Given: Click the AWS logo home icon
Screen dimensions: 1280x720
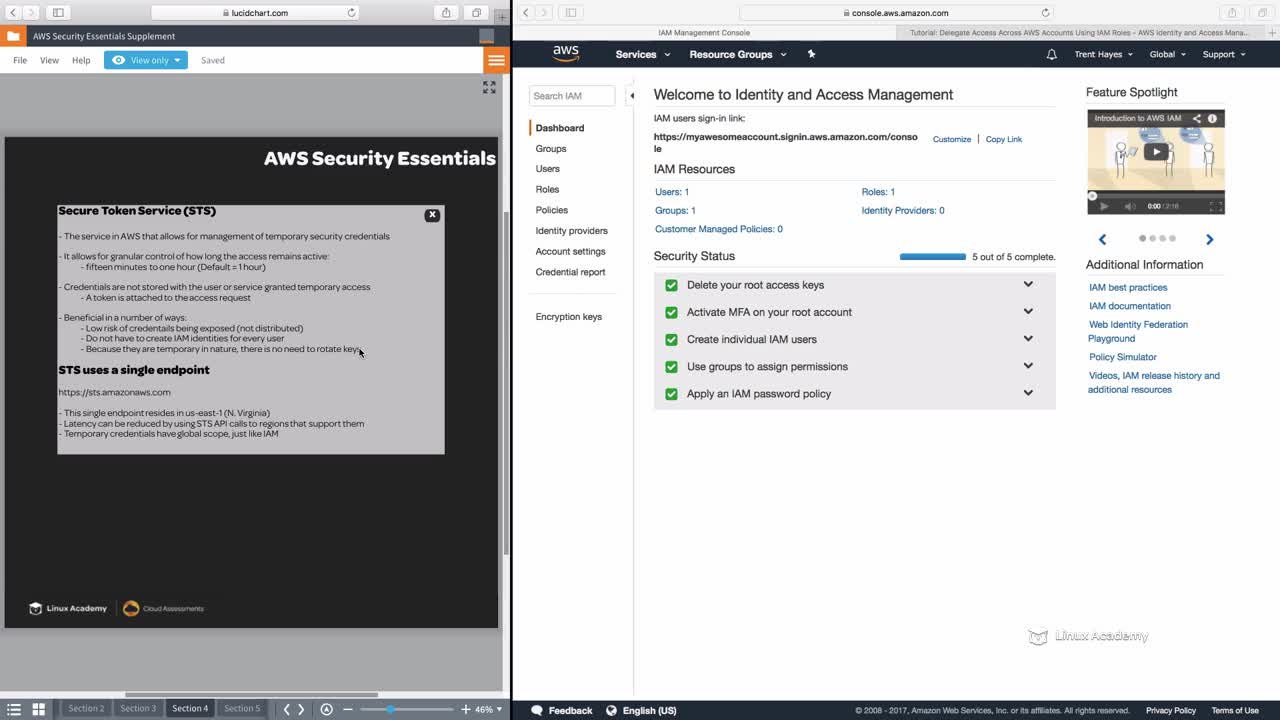Looking at the screenshot, I should (565, 54).
